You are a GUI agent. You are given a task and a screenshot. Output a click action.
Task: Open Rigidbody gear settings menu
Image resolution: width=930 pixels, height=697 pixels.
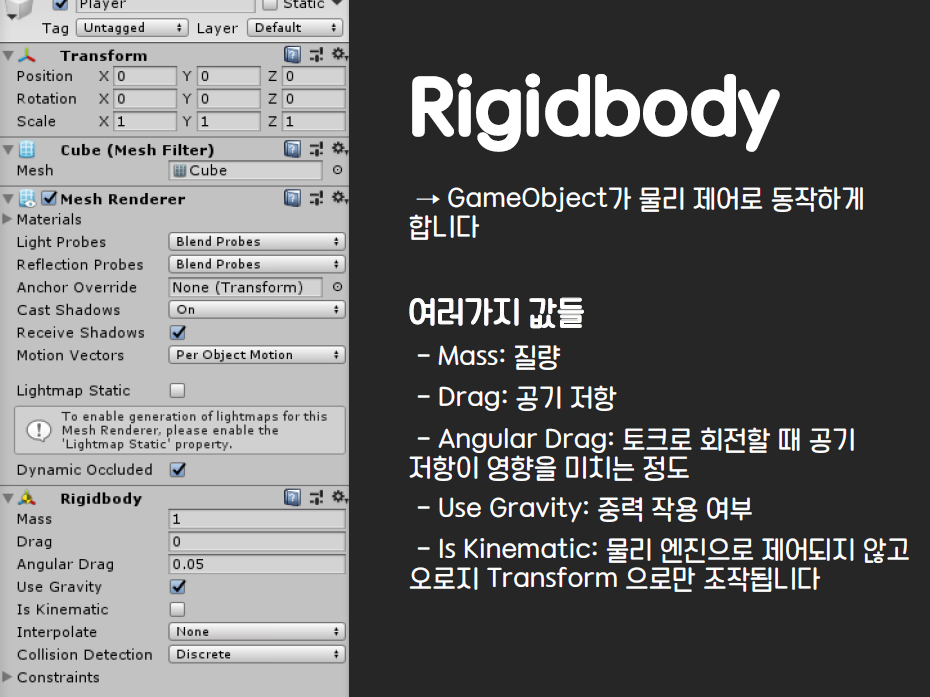pos(339,497)
